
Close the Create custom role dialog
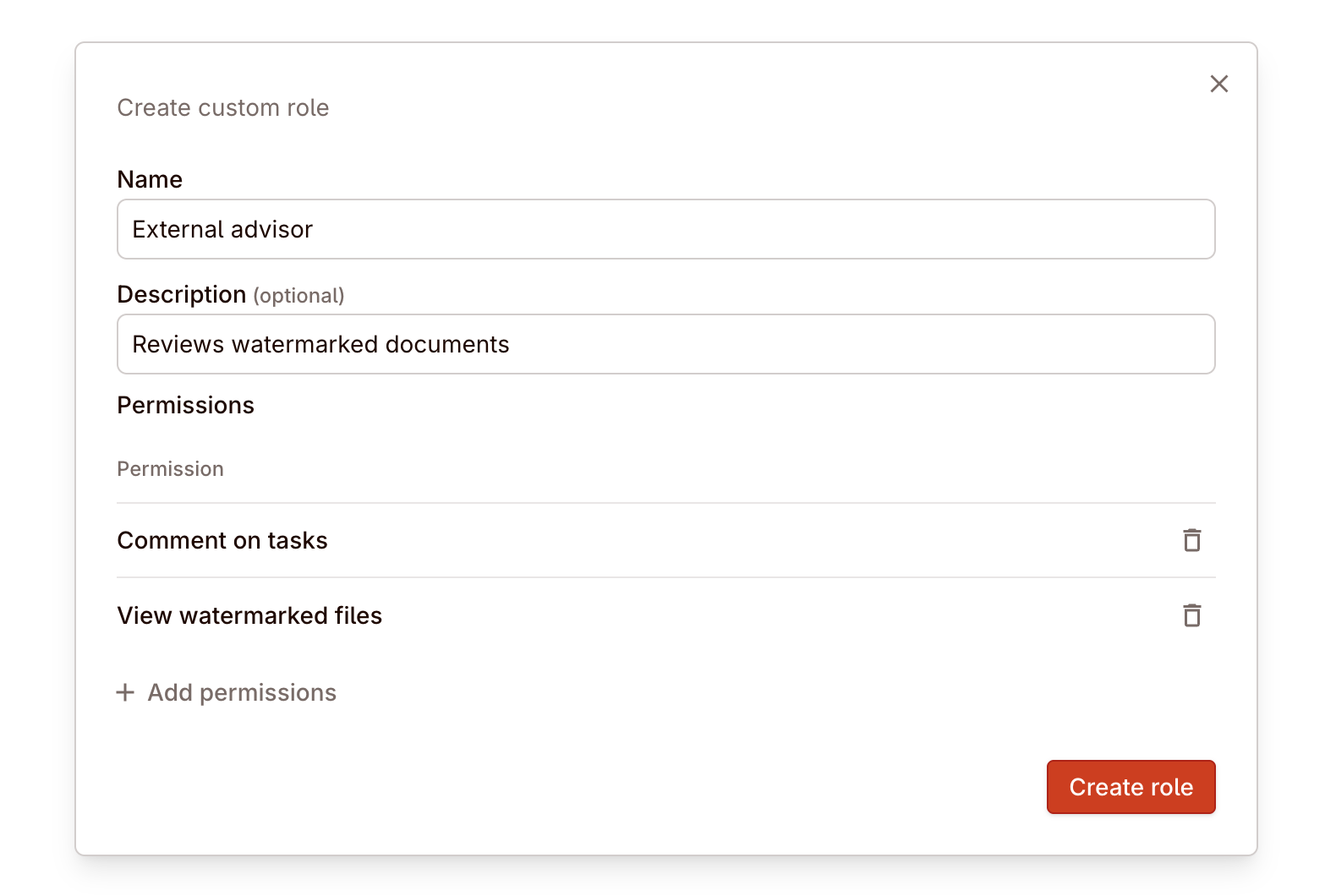tap(1218, 84)
